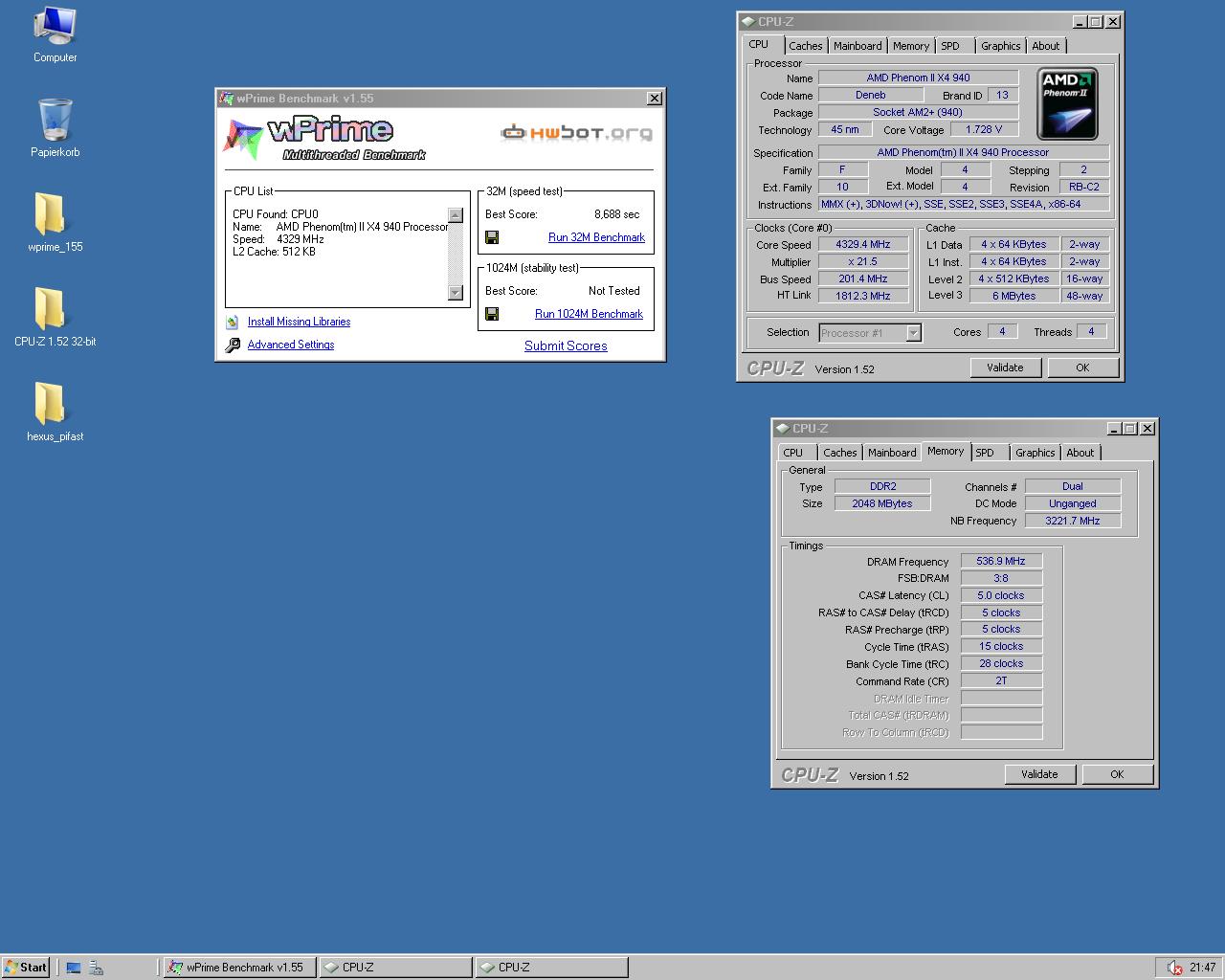Click the Code Name Deneb value
This screenshot has width=1225, height=980.
tap(870, 95)
